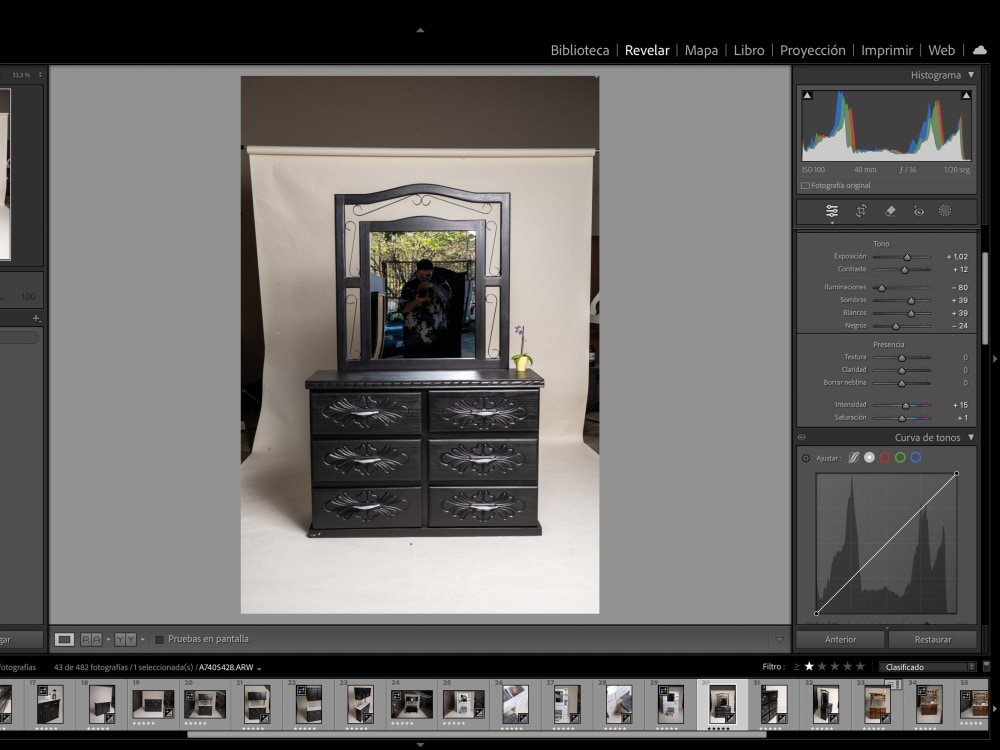Set filter to one star rating

tap(809, 666)
